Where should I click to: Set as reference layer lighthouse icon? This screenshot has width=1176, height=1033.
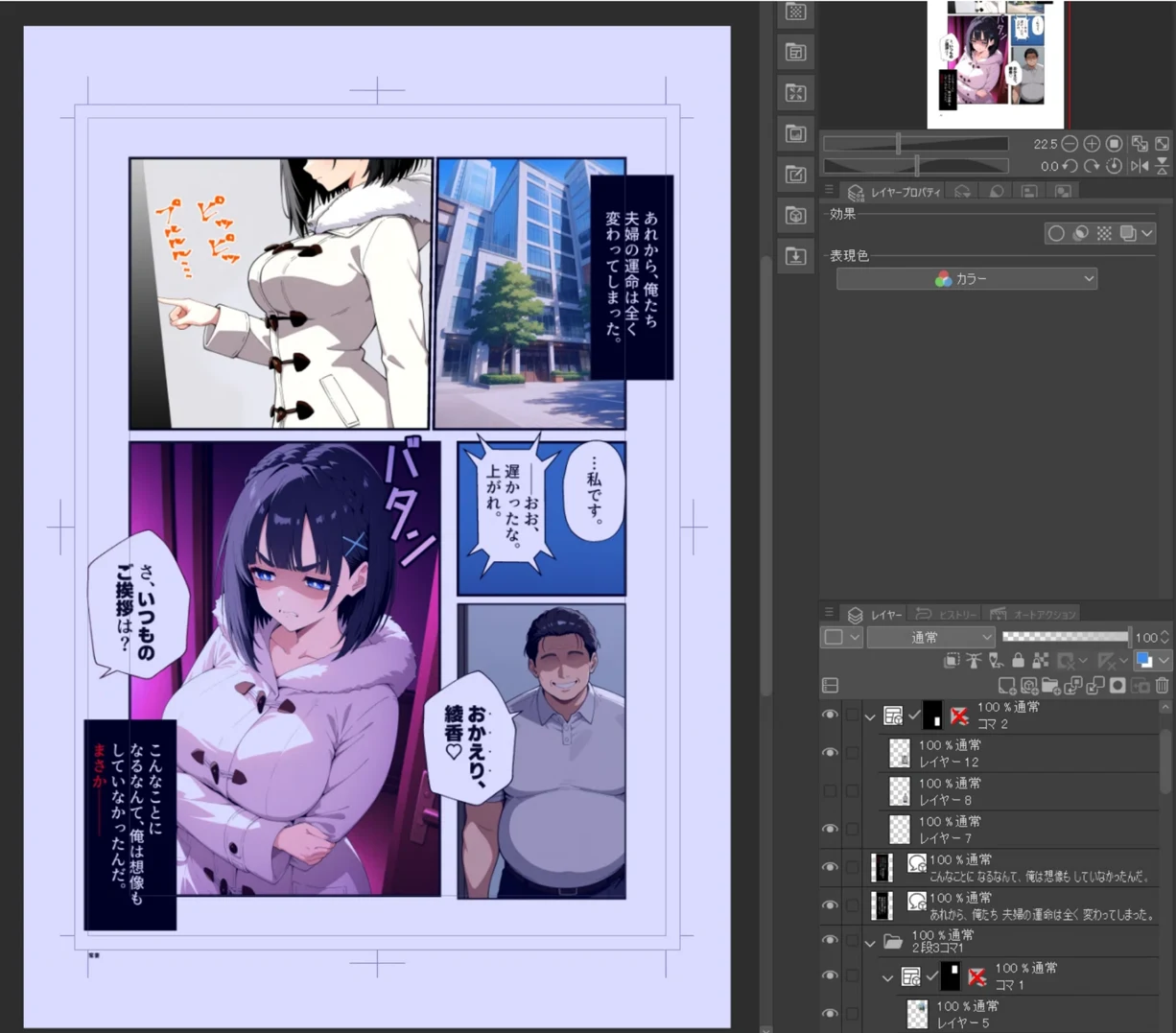[974, 660]
